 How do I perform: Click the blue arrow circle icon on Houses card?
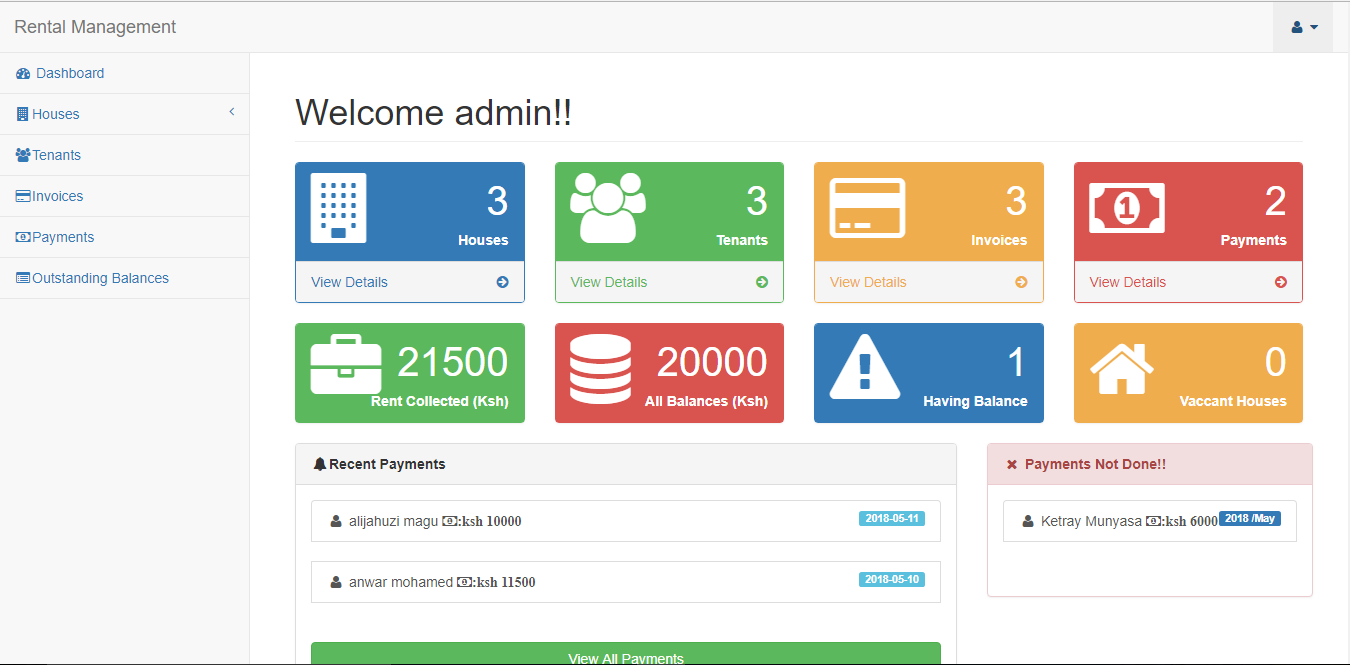pyautogui.click(x=503, y=282)
